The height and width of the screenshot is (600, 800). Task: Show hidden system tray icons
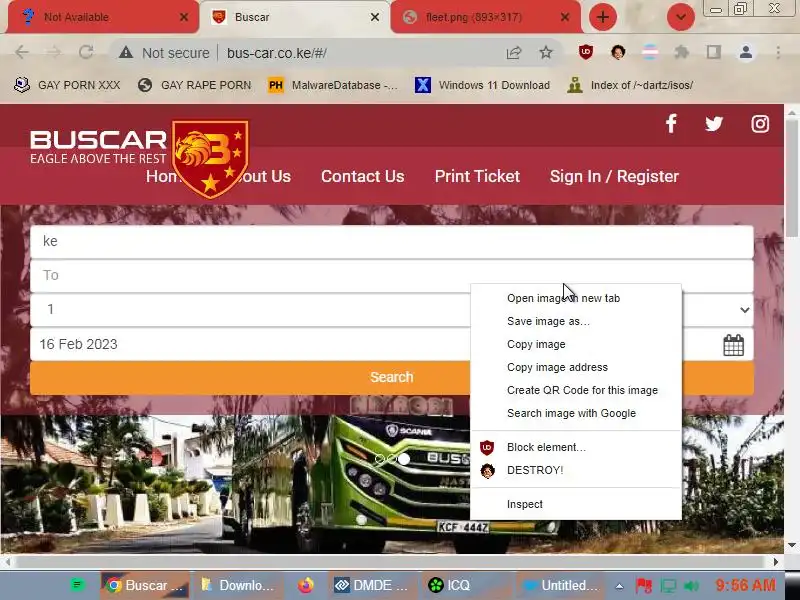coord(619,586)
